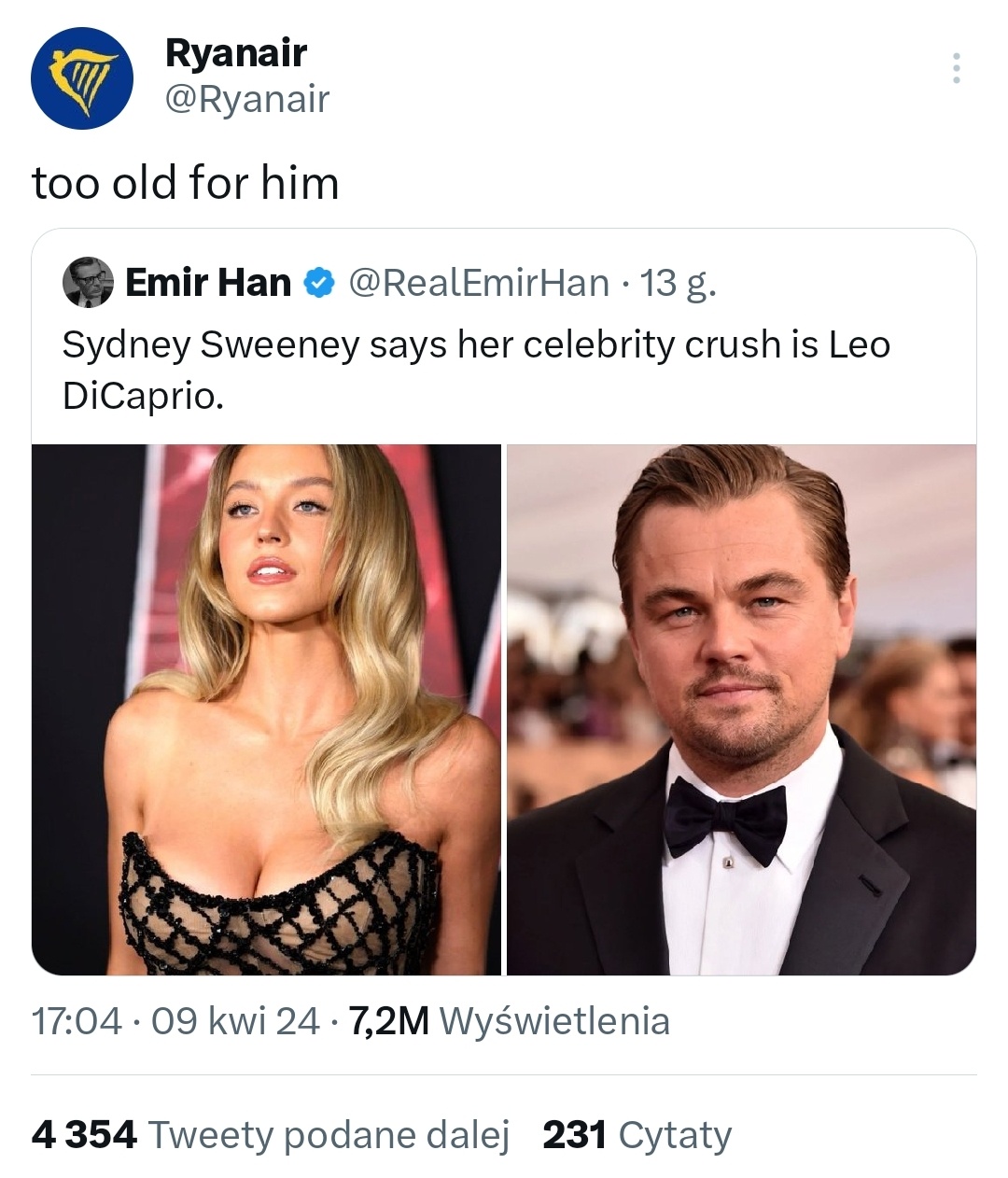This screenshot has height=1178, width=1008.
Task: Click the Ryanair harp logo icon
Action: (84, 77)
